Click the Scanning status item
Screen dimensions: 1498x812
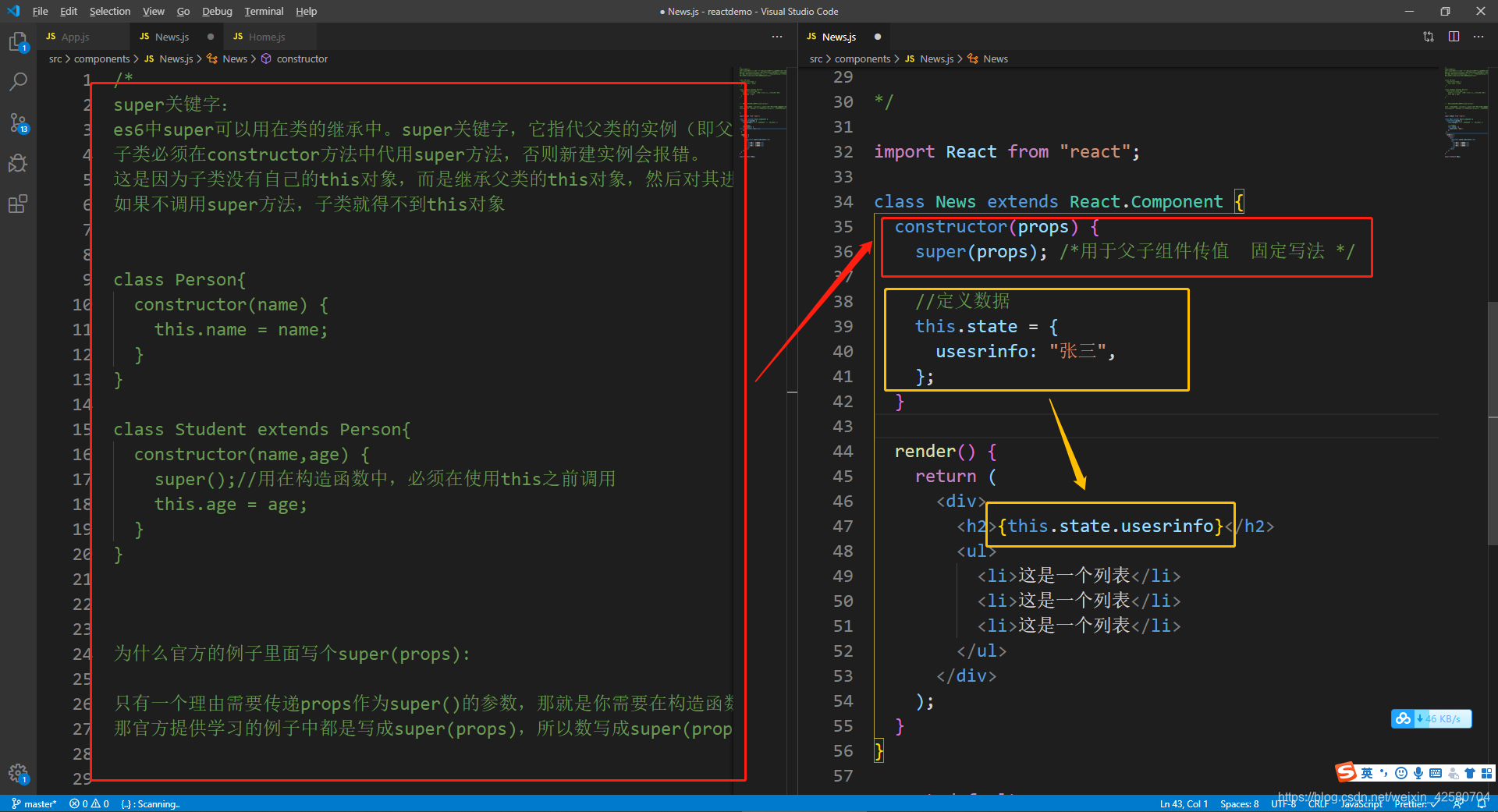(151, 803)
